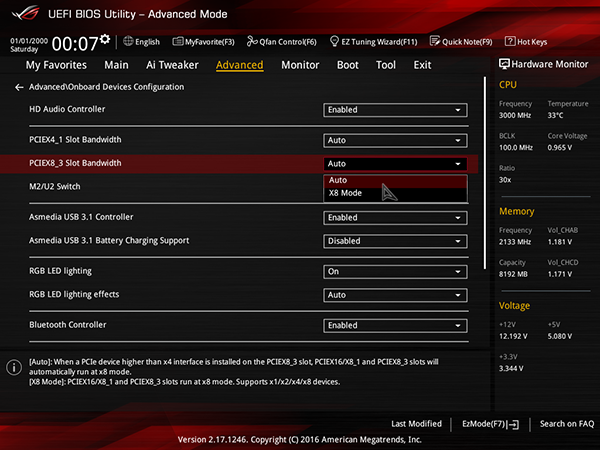Click the Hardware Monitor display icon
The image size is (600, 450).
click(504, 64)
